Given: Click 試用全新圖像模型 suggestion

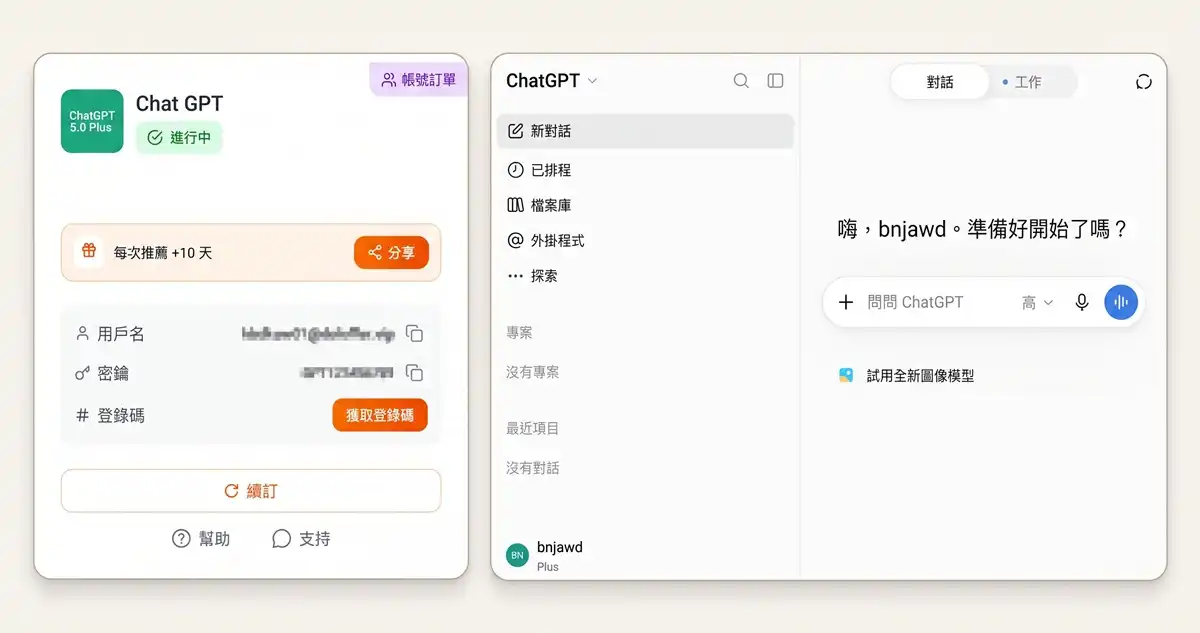Looking at the screenshot, I should click(x=907, y=376).
